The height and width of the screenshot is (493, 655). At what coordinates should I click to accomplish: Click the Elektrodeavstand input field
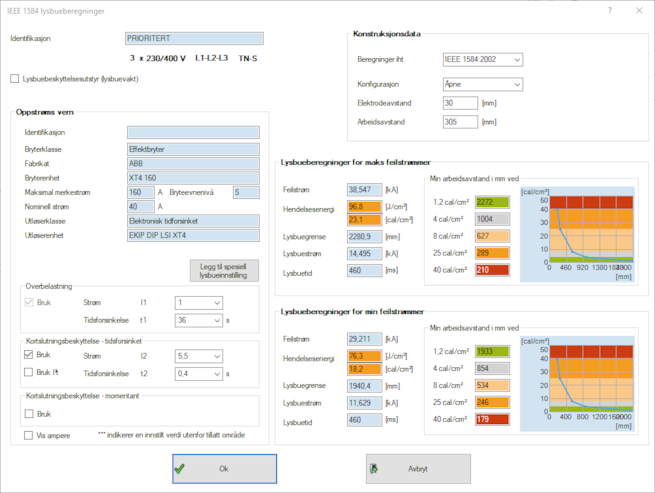[460, 103]
